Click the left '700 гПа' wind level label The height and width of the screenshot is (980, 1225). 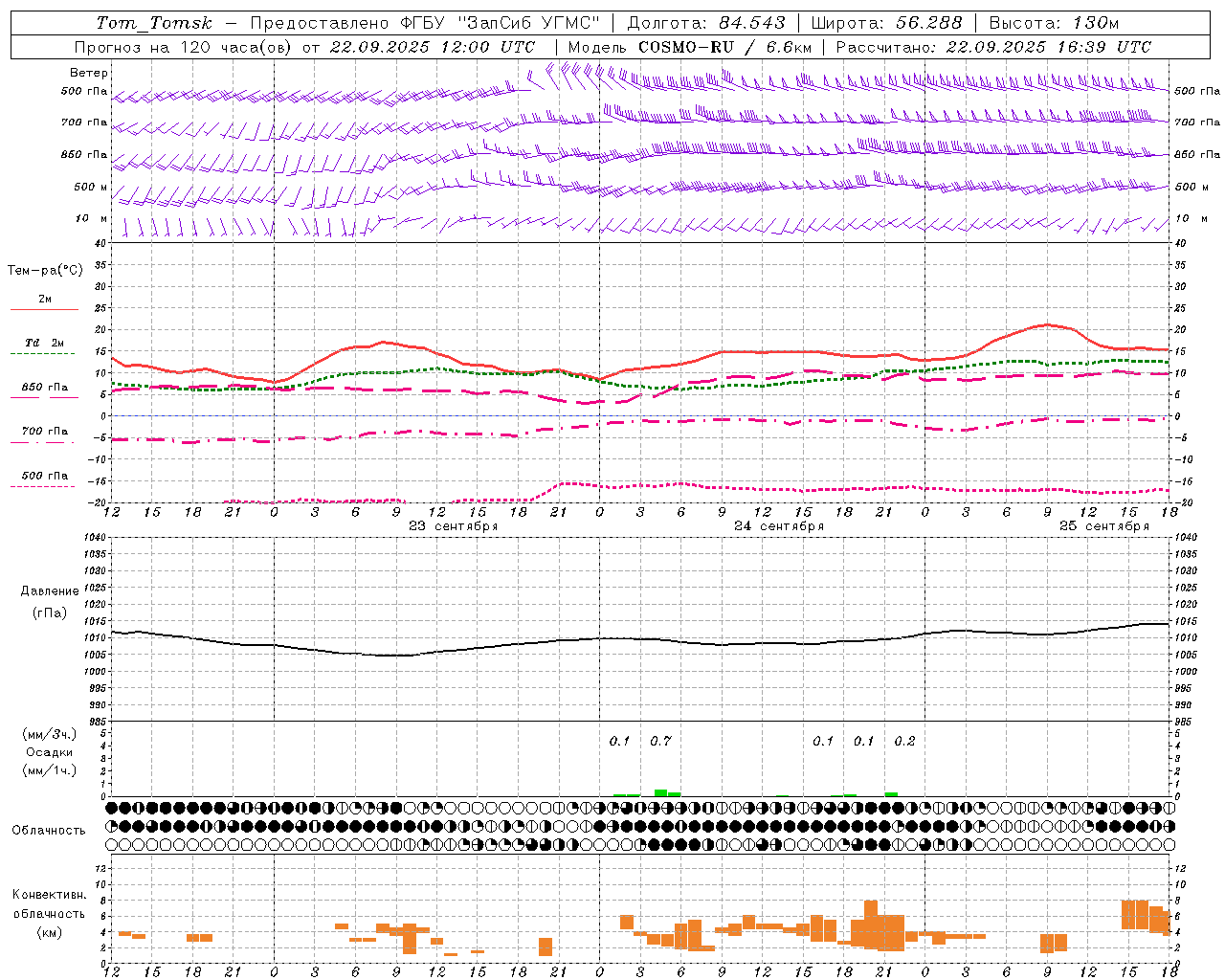pyautogui.click(x=84, y=122)
